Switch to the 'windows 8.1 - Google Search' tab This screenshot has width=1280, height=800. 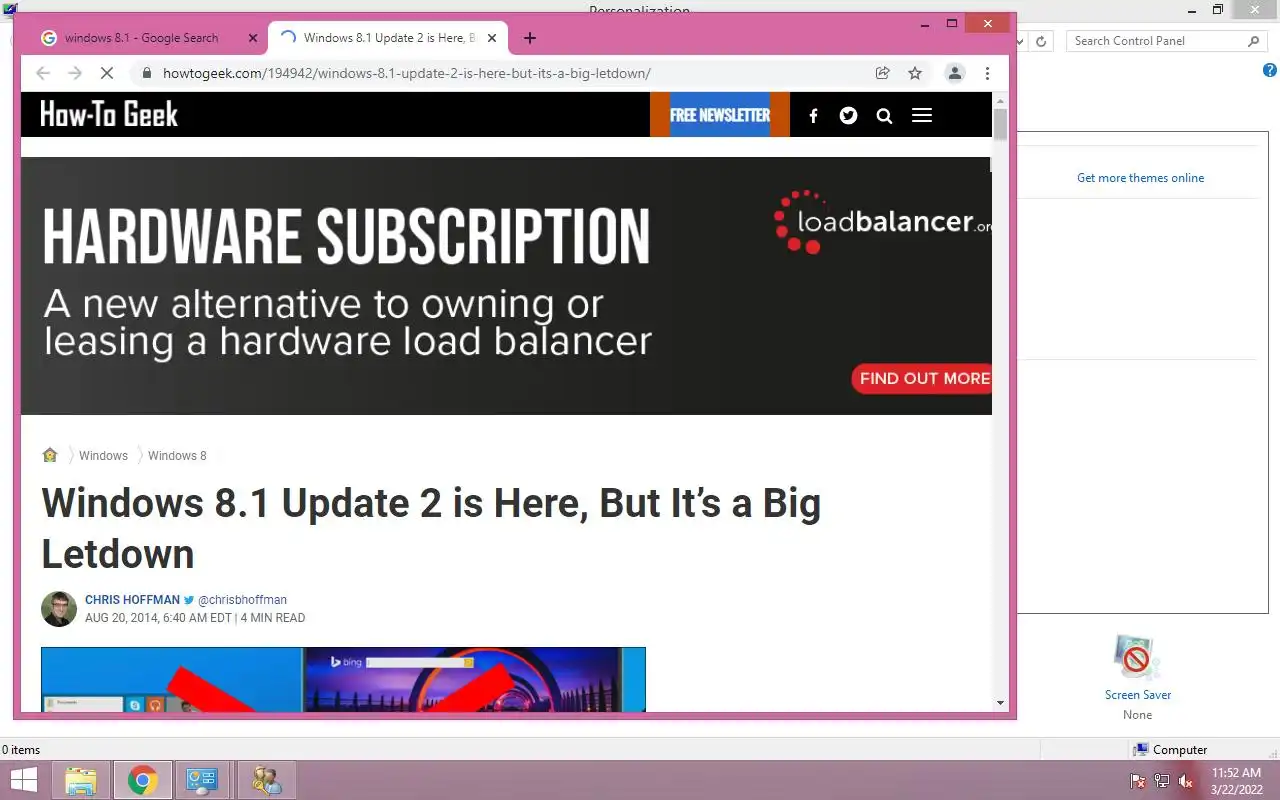pyautogui.click(x=141, y=38)
